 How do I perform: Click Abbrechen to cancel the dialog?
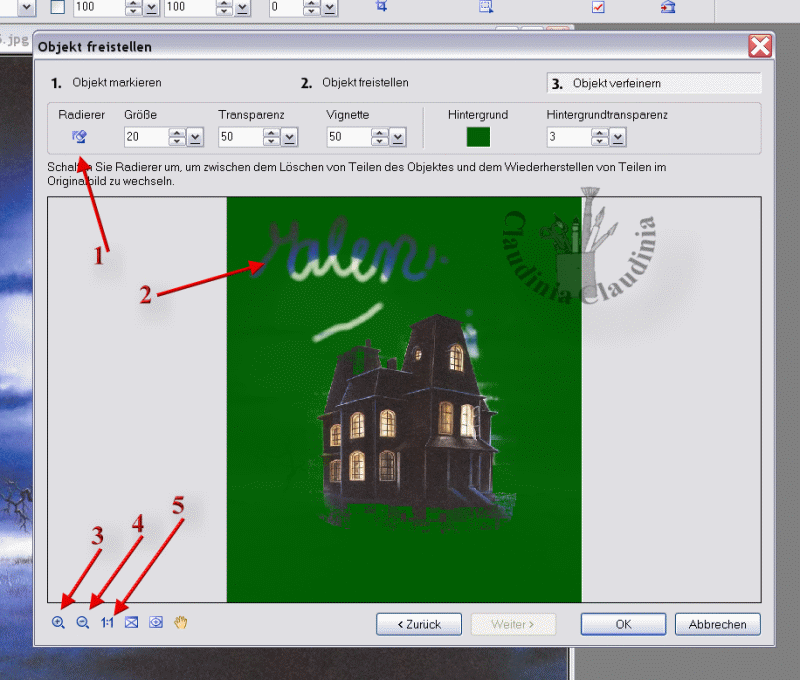pyautogui.click(x=717, y=624)
